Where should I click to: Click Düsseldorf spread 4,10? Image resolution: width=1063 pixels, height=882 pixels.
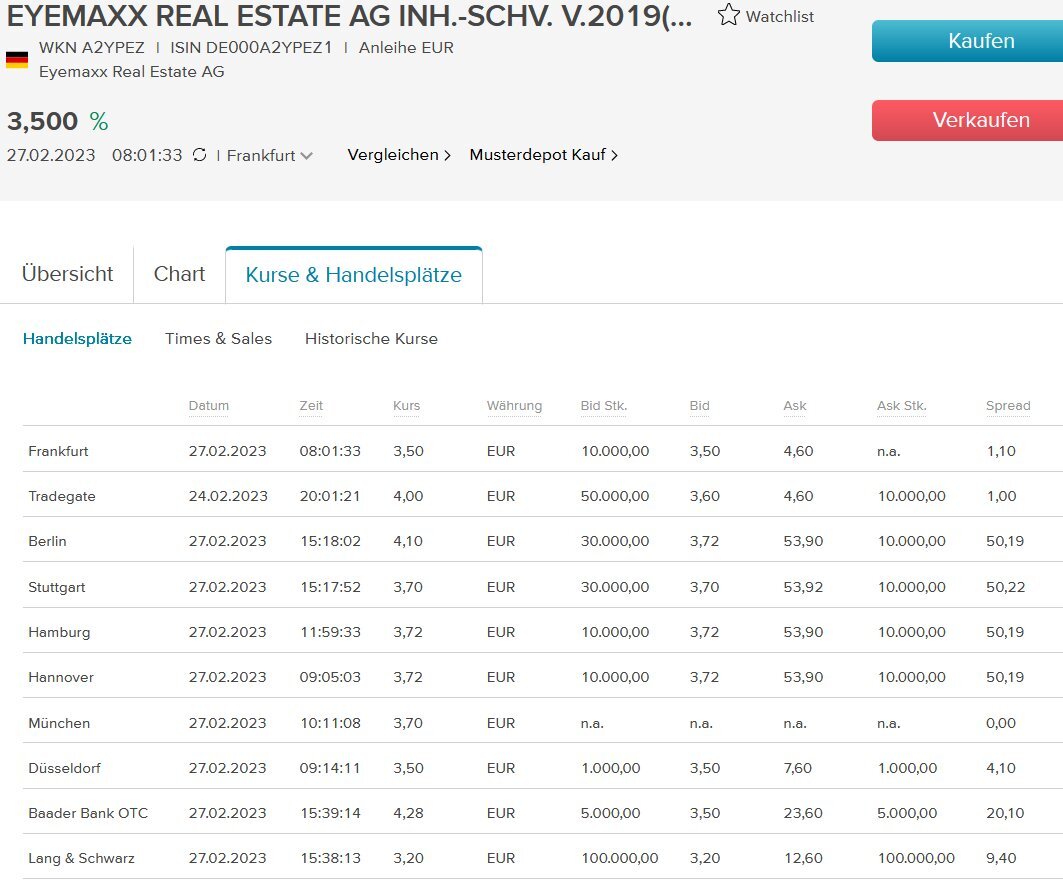click(1001, 768)
